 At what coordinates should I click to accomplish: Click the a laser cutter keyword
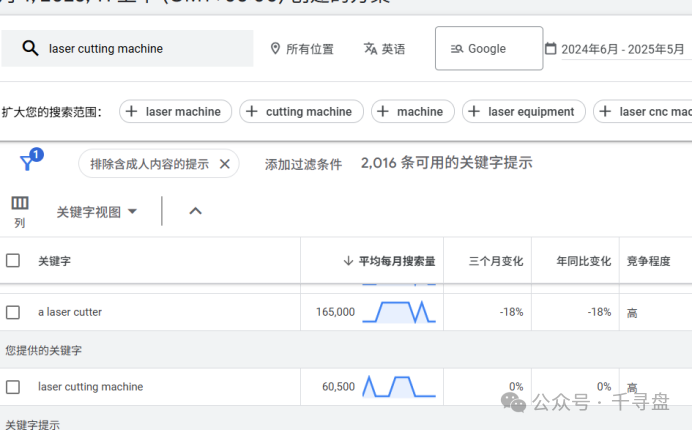pos(70,312)
